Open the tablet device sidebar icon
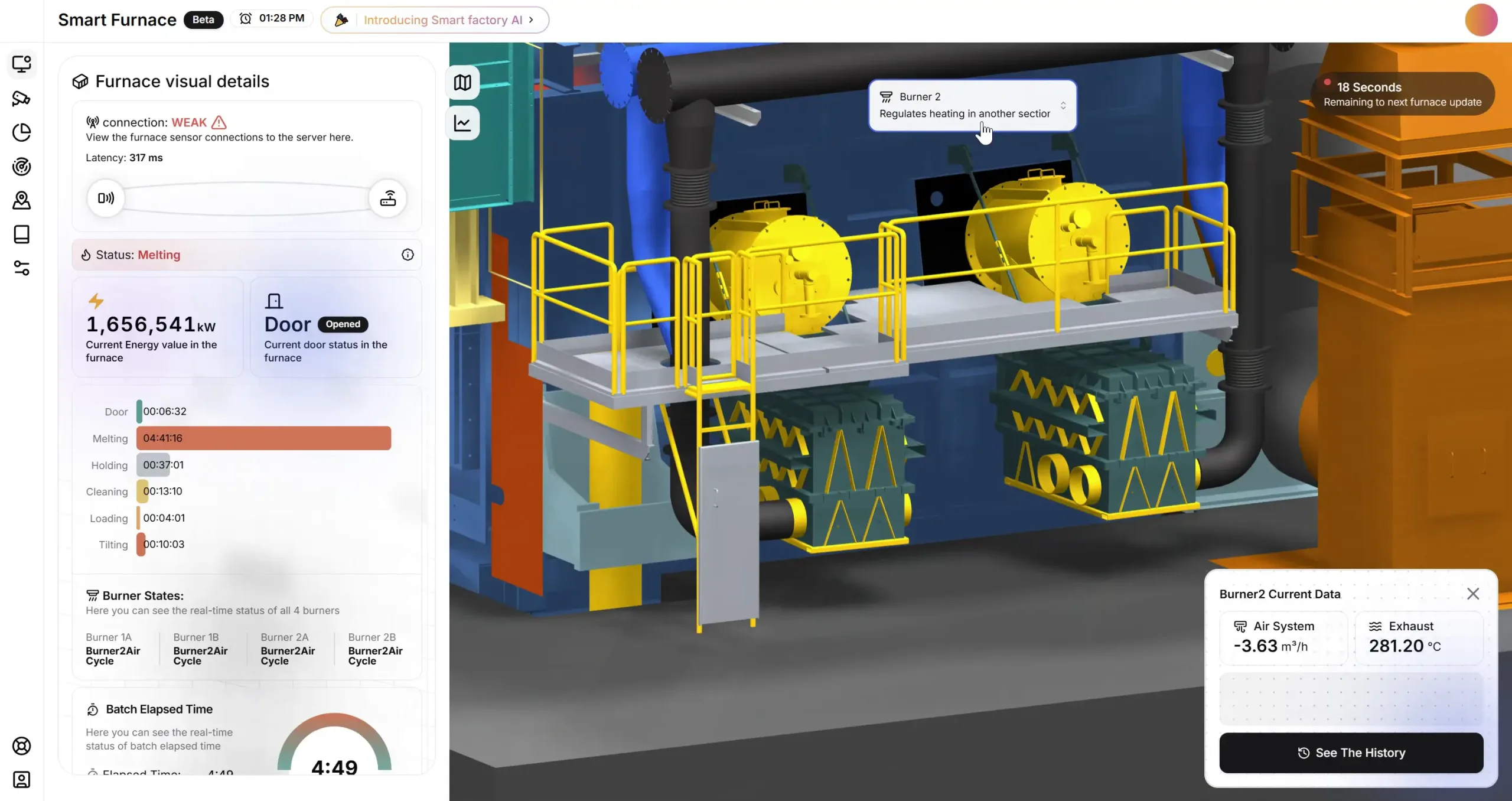 (x=22, y=235)
